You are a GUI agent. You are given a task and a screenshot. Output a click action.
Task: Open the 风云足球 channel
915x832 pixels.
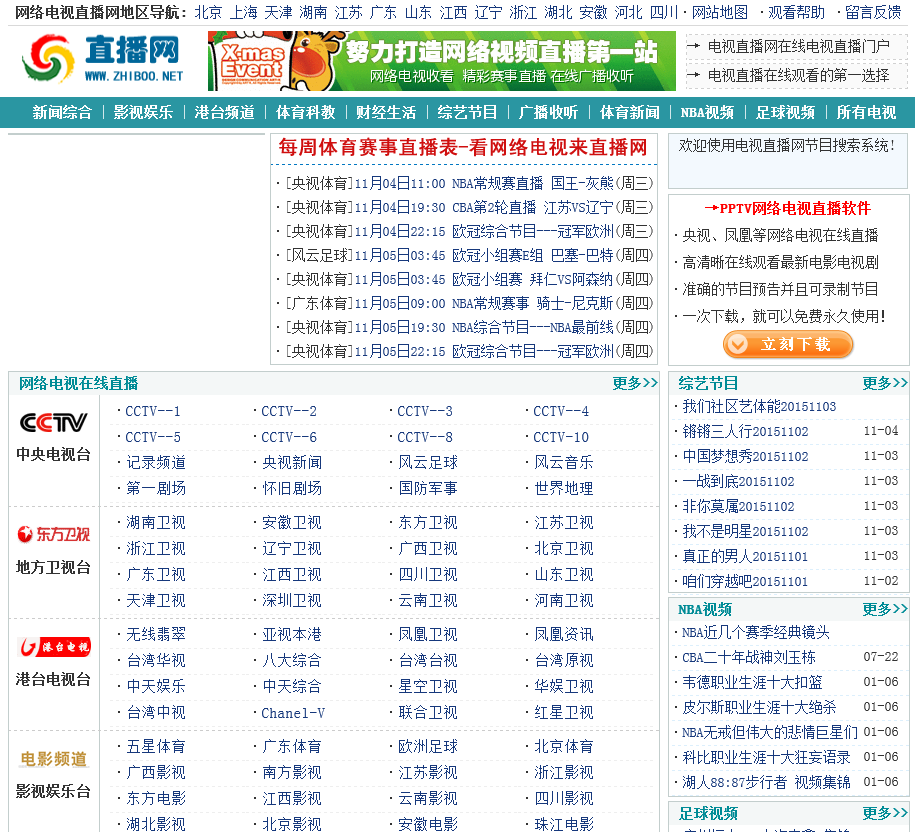[428, 463]
